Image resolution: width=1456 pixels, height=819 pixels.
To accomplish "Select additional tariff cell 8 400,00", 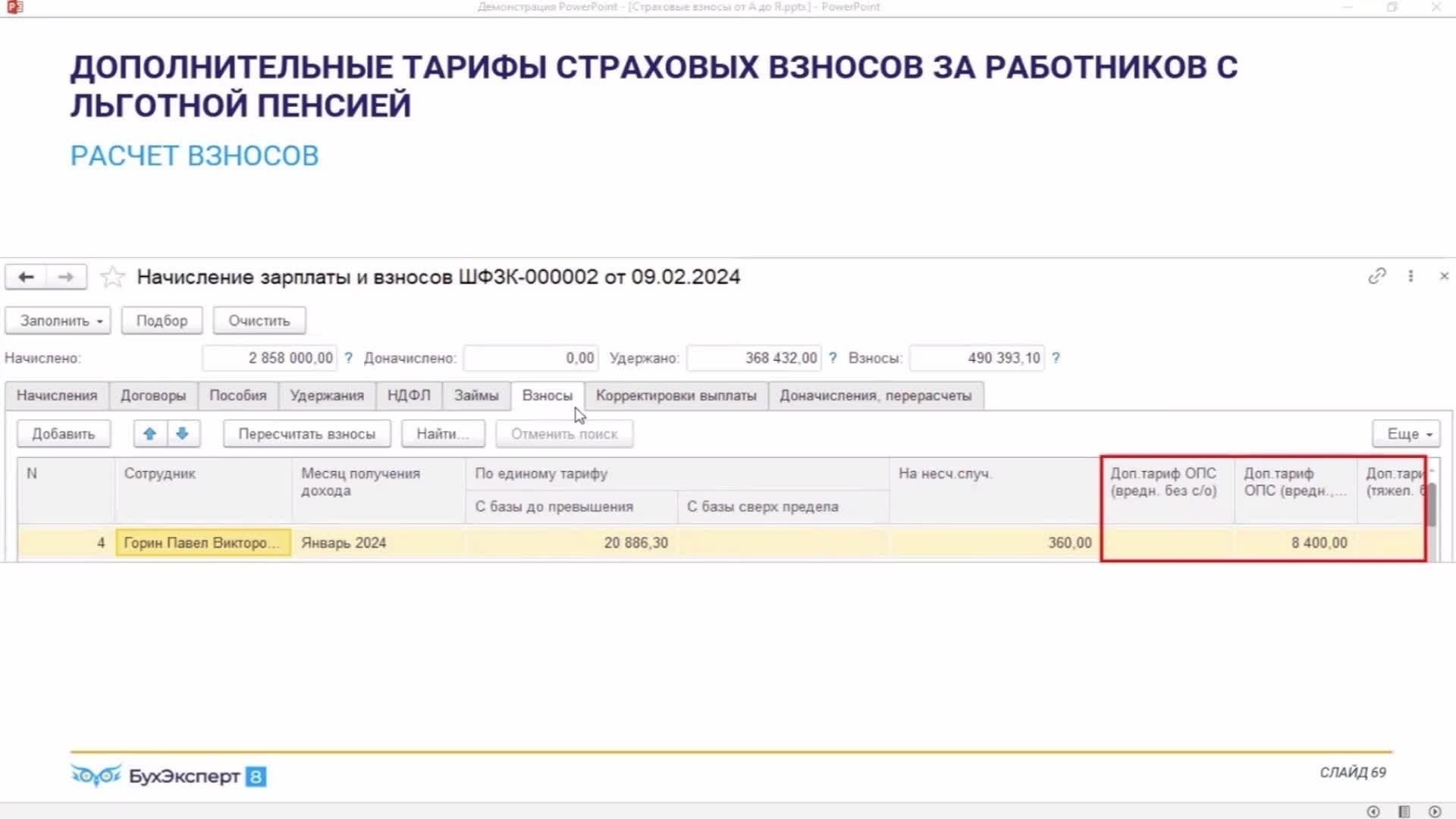I will (x=1296, y=543).
